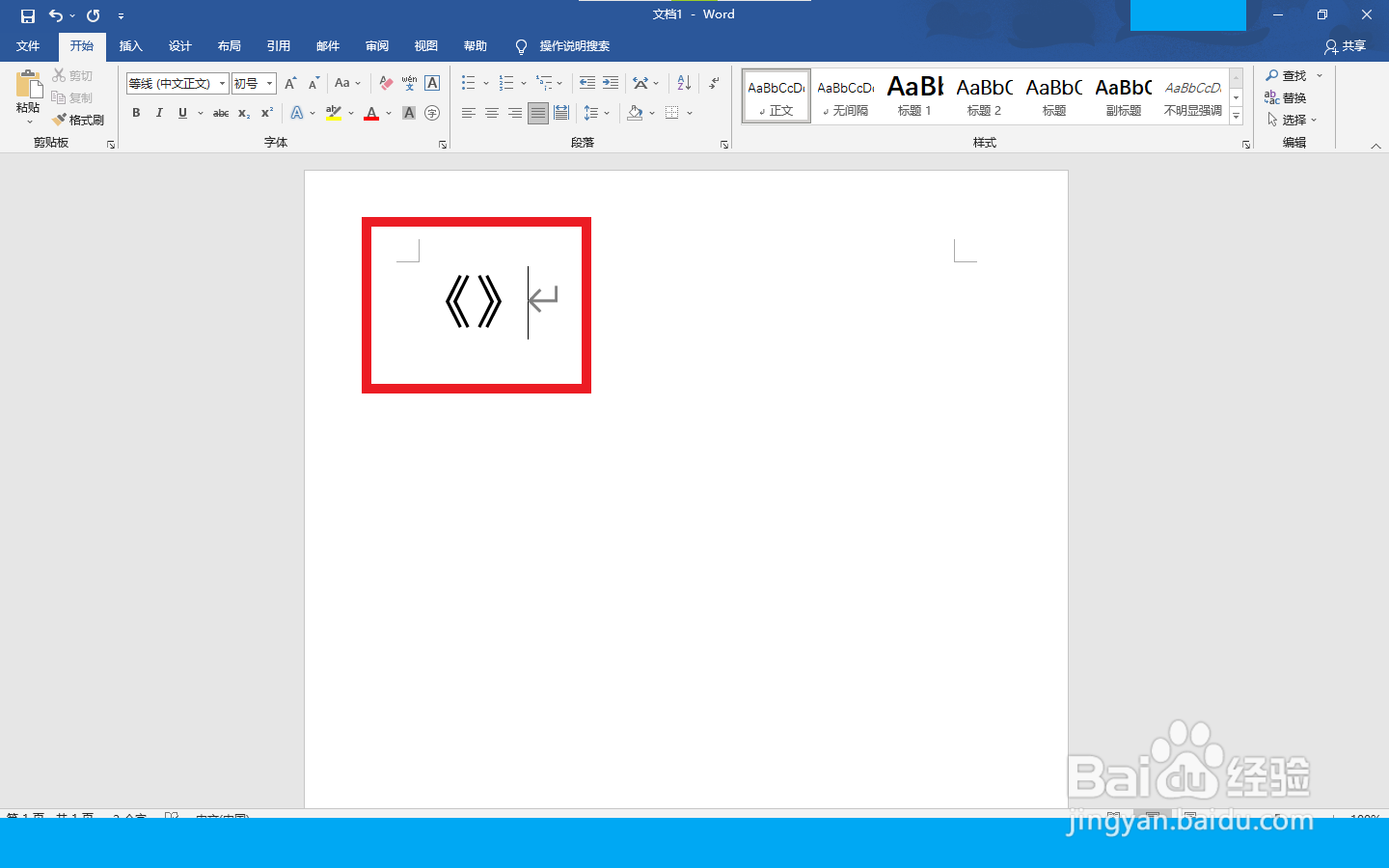Click the borders icon
Image resolution: width=1389 pixels, height=868 pixels.
click(672, 113)
